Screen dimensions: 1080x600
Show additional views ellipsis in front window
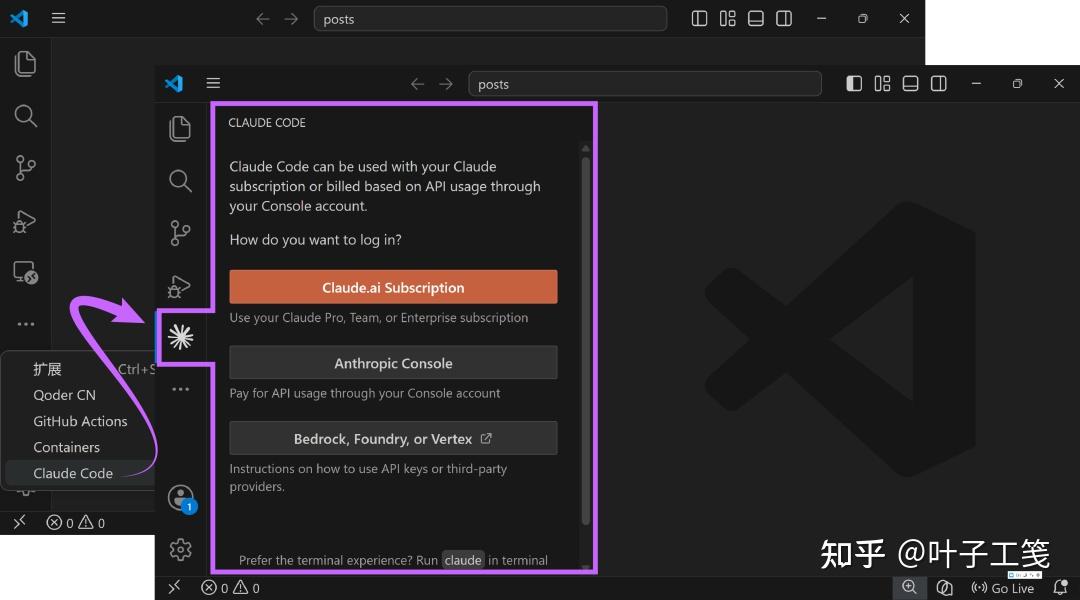pos(180,389)
